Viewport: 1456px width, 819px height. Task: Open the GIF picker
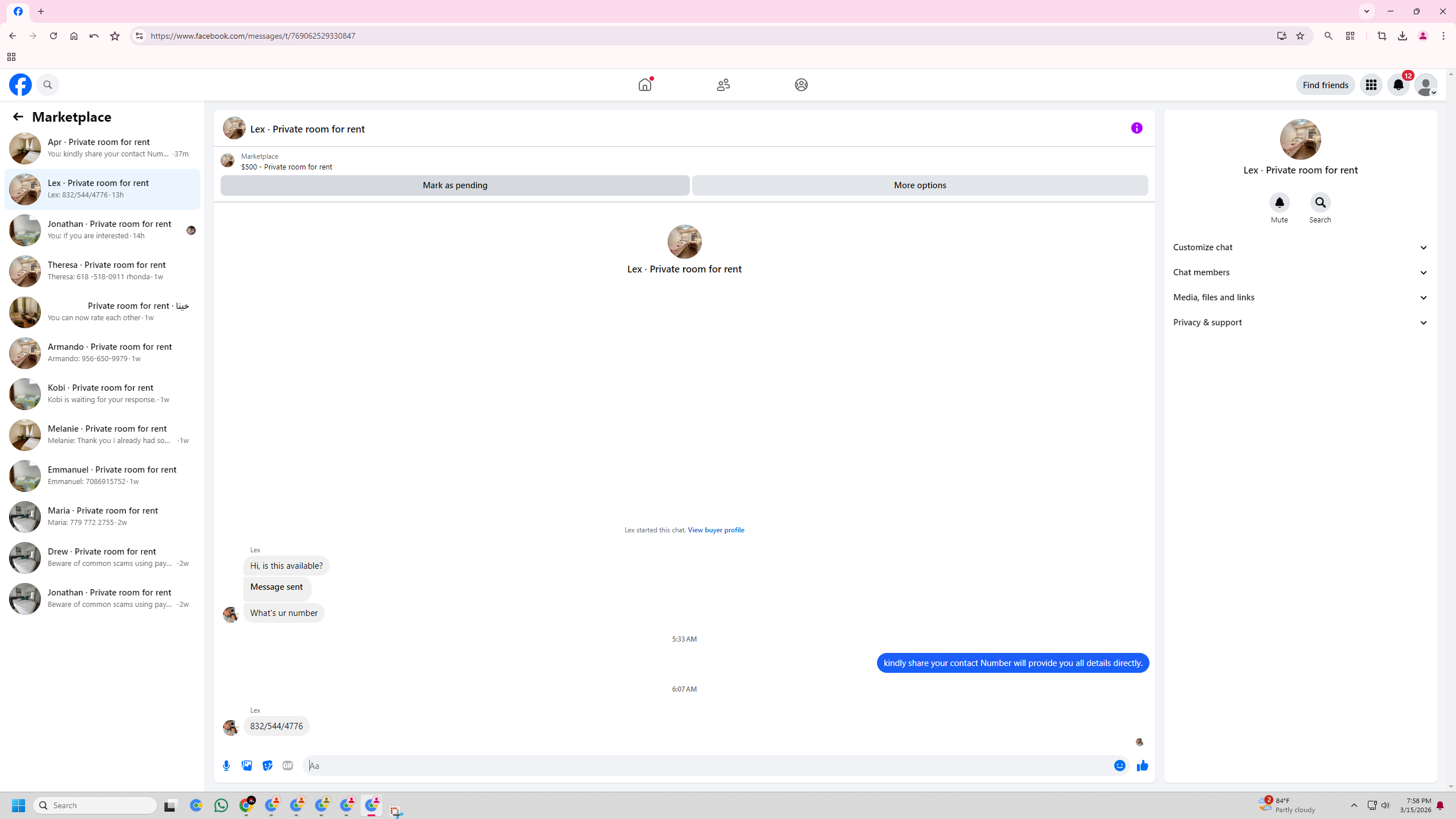click(x=288, y=766)
